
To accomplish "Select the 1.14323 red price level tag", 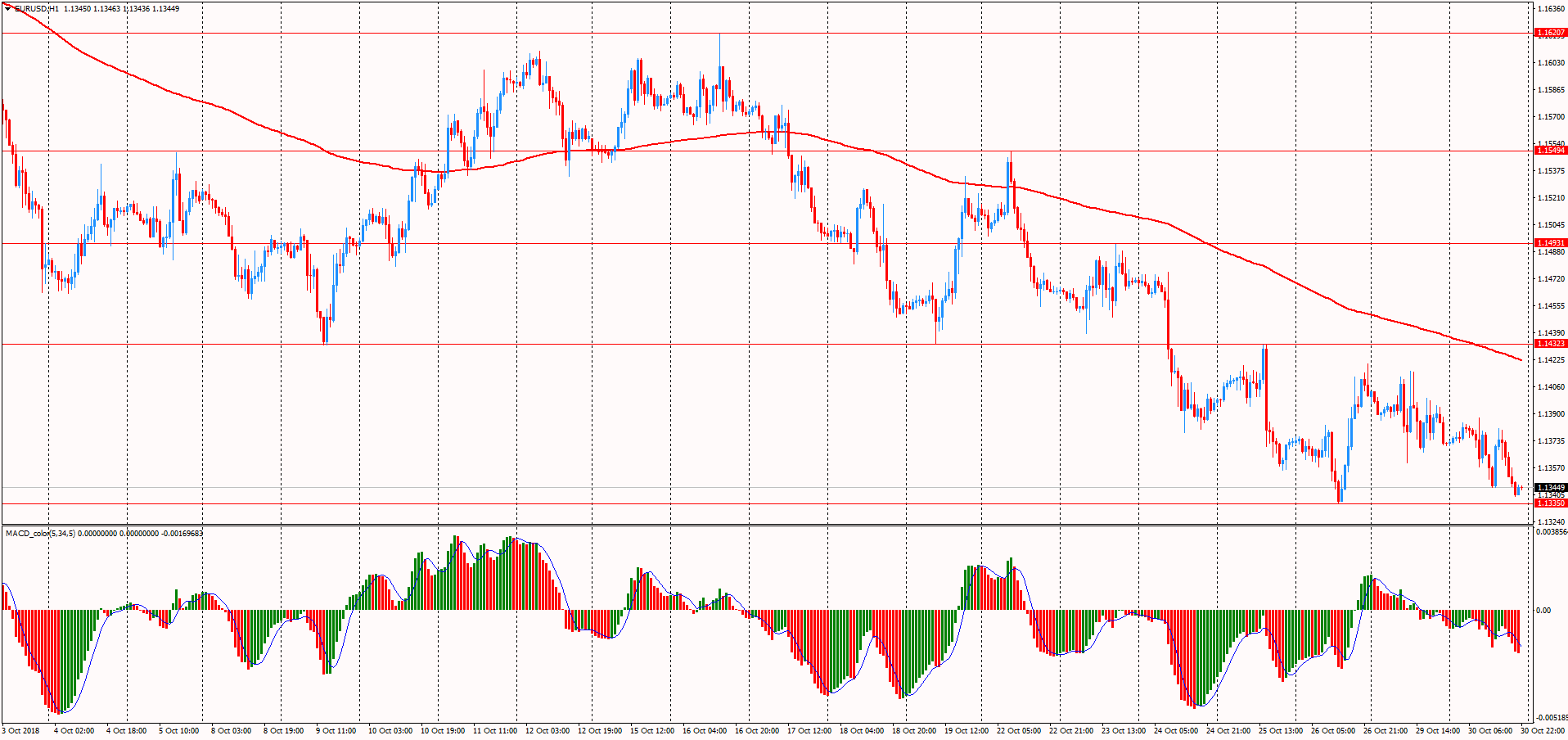I will tap(1550, 344).
